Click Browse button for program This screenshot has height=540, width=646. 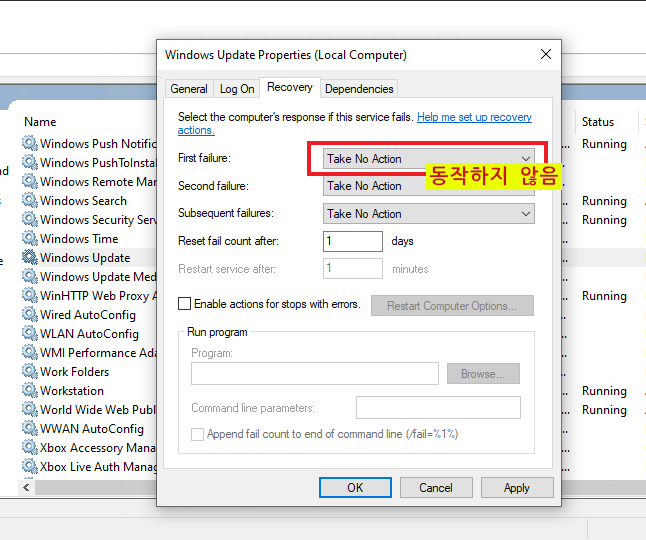[483, 374]
